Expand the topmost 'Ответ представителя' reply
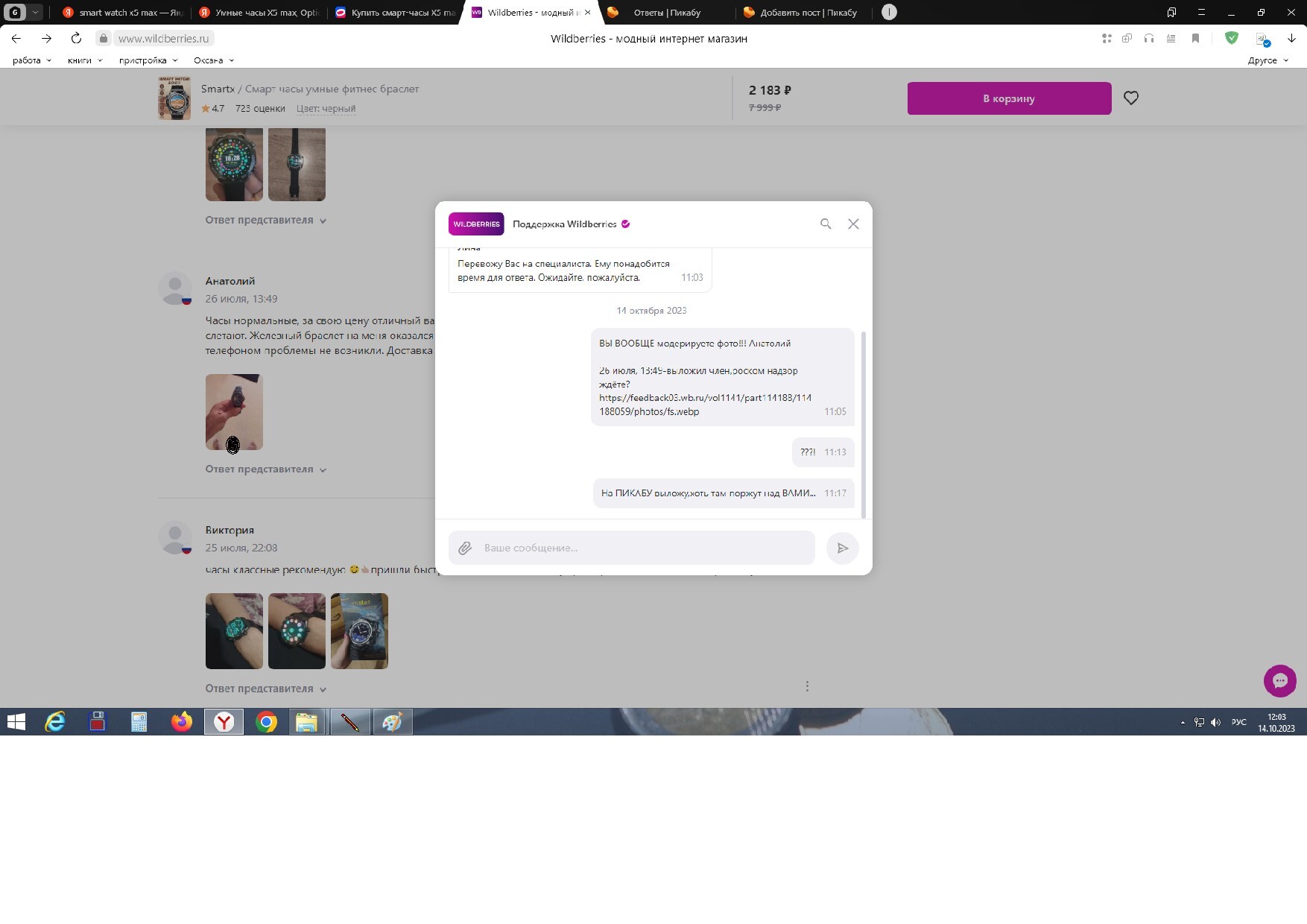1307x924 pixels. (266, 221)
